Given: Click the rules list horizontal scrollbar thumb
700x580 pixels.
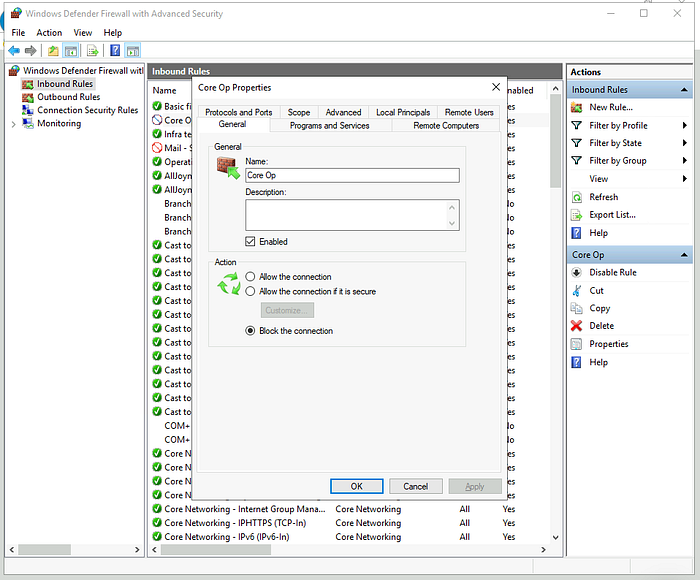Looking at the screenshot, I should (216, 550).
